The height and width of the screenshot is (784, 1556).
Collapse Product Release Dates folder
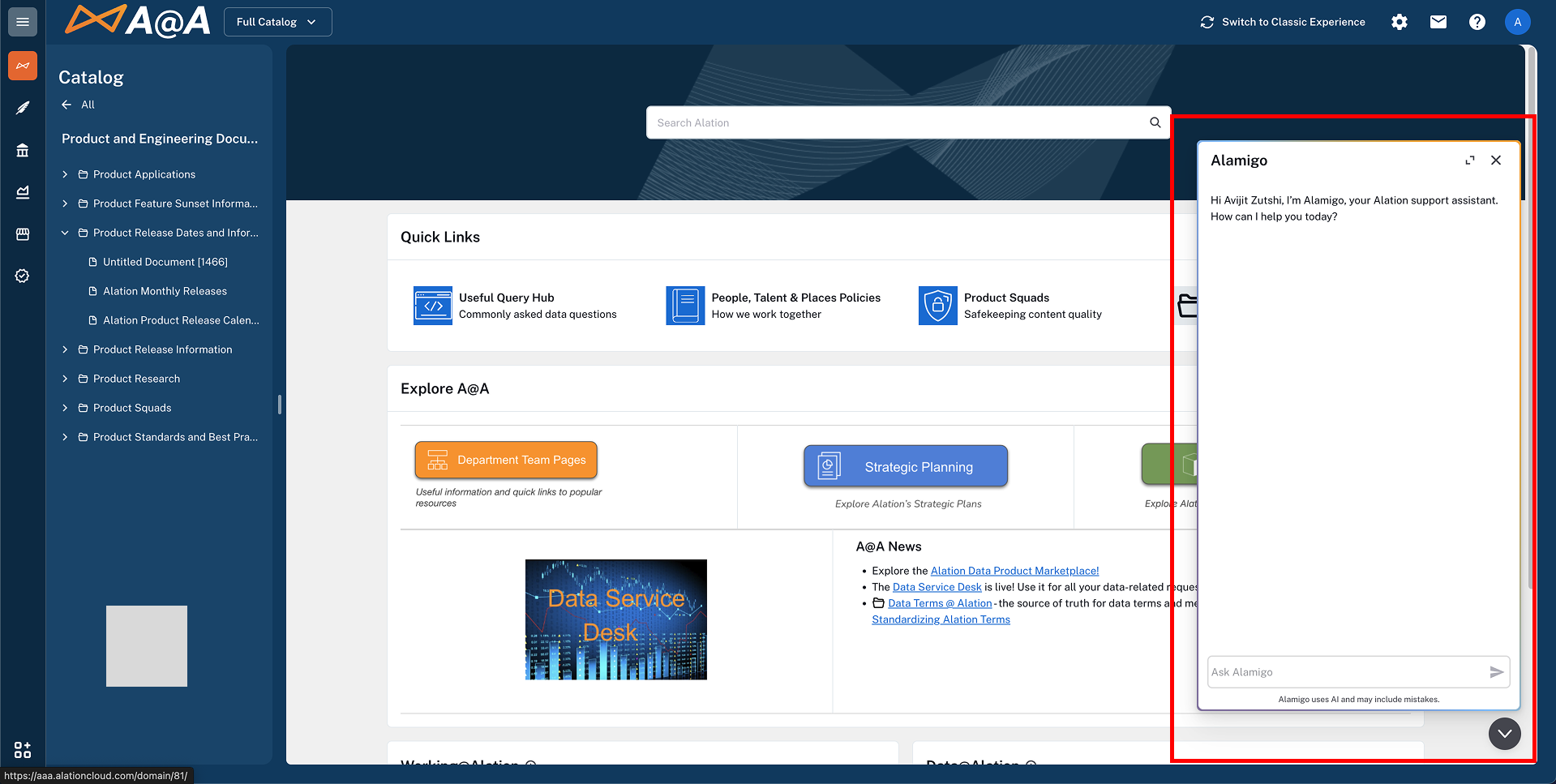[65, 233]
